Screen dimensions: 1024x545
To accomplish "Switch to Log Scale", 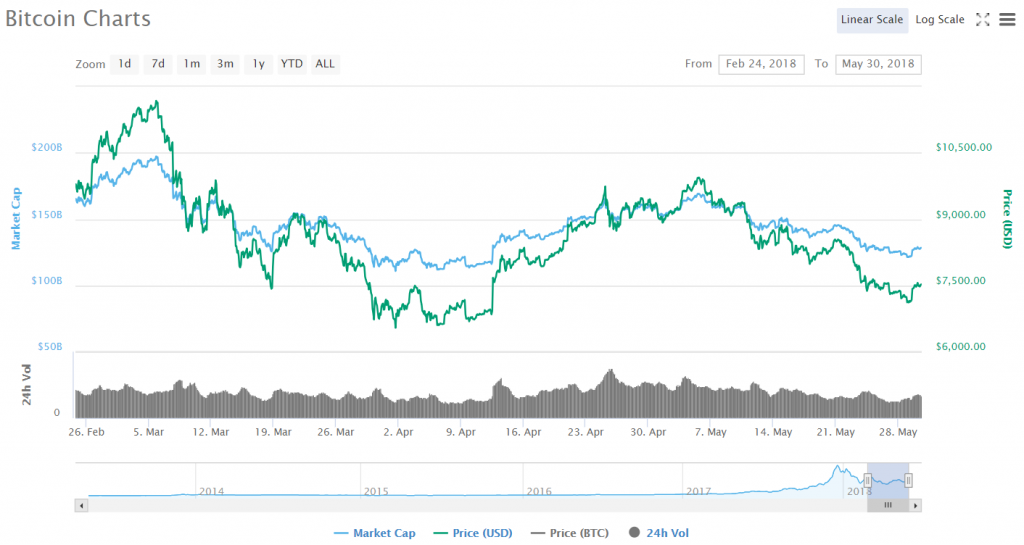I will coord(940,20).
